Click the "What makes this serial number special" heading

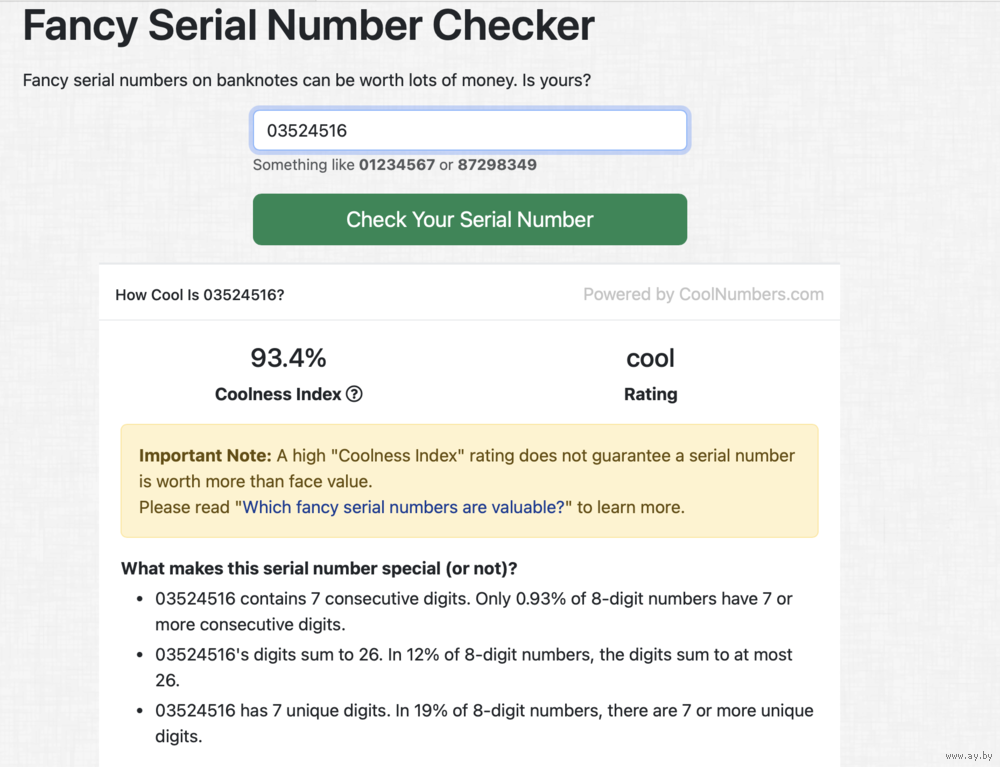(319, 568)
